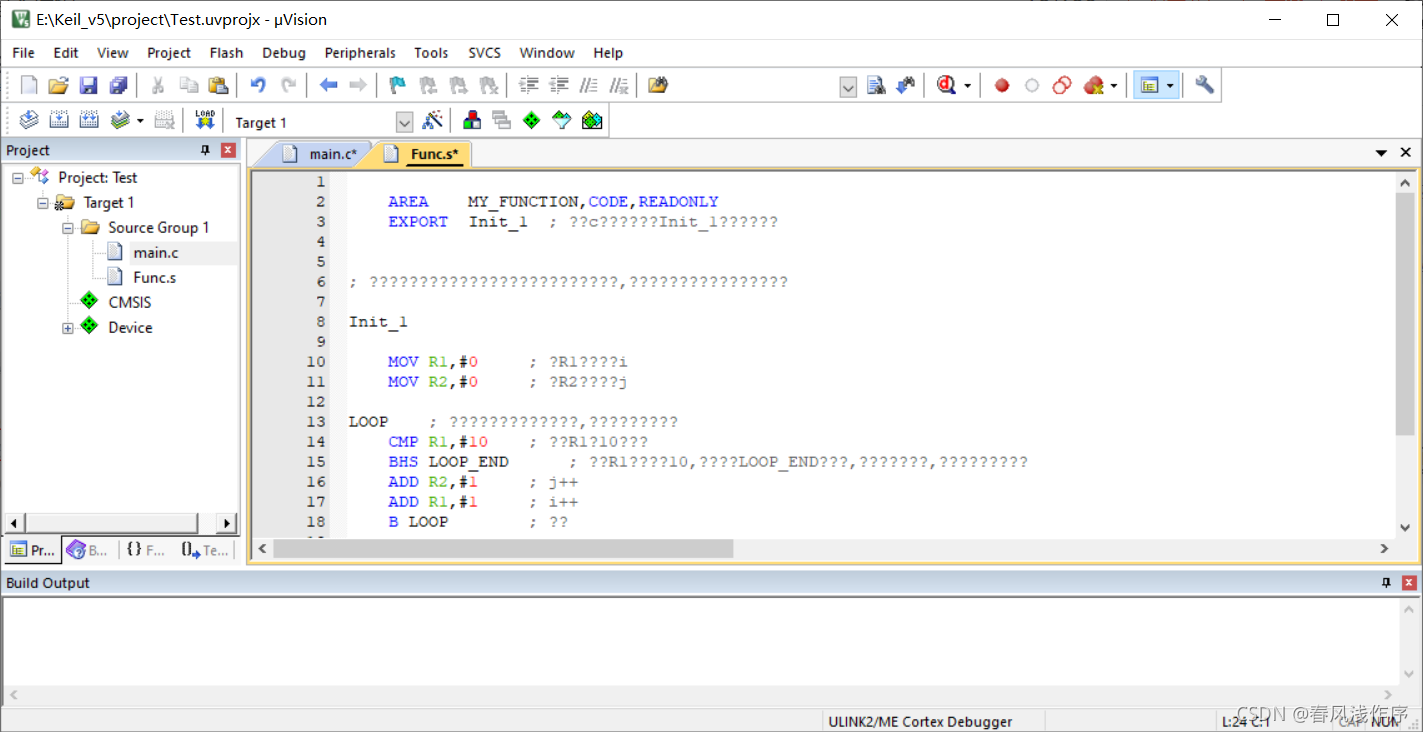Indent the selected lines

[x=530, y=86]
